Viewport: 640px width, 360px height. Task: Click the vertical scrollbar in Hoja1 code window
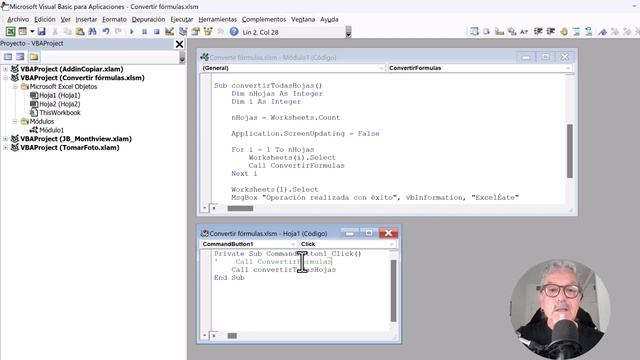click(x=393, y=291)
